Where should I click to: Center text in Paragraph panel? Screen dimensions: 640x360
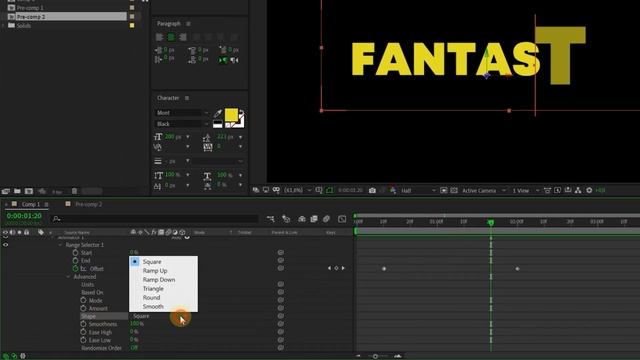tap(171, 37)
